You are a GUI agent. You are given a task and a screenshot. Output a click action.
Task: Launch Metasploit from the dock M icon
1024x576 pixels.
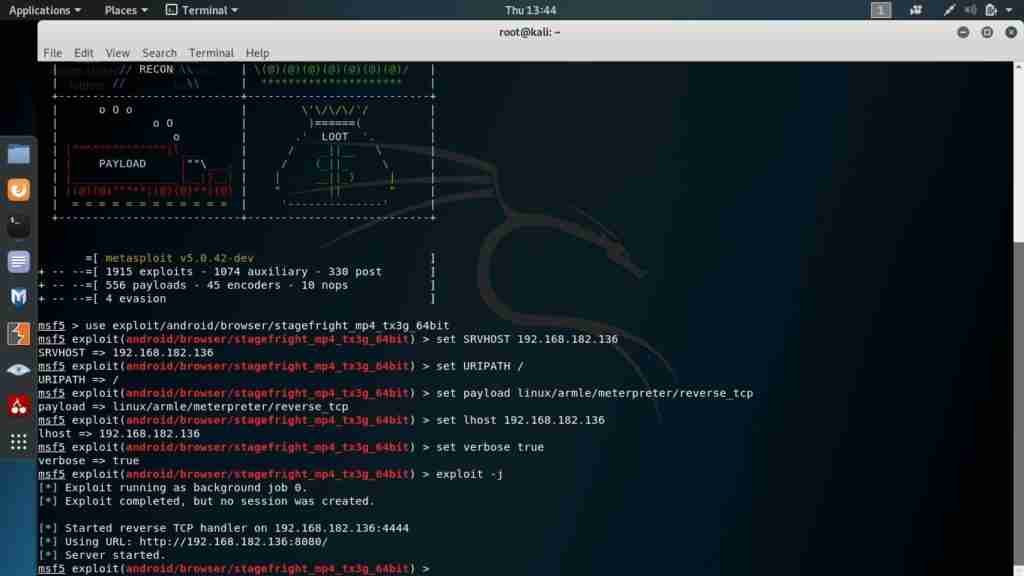[18, 298]
